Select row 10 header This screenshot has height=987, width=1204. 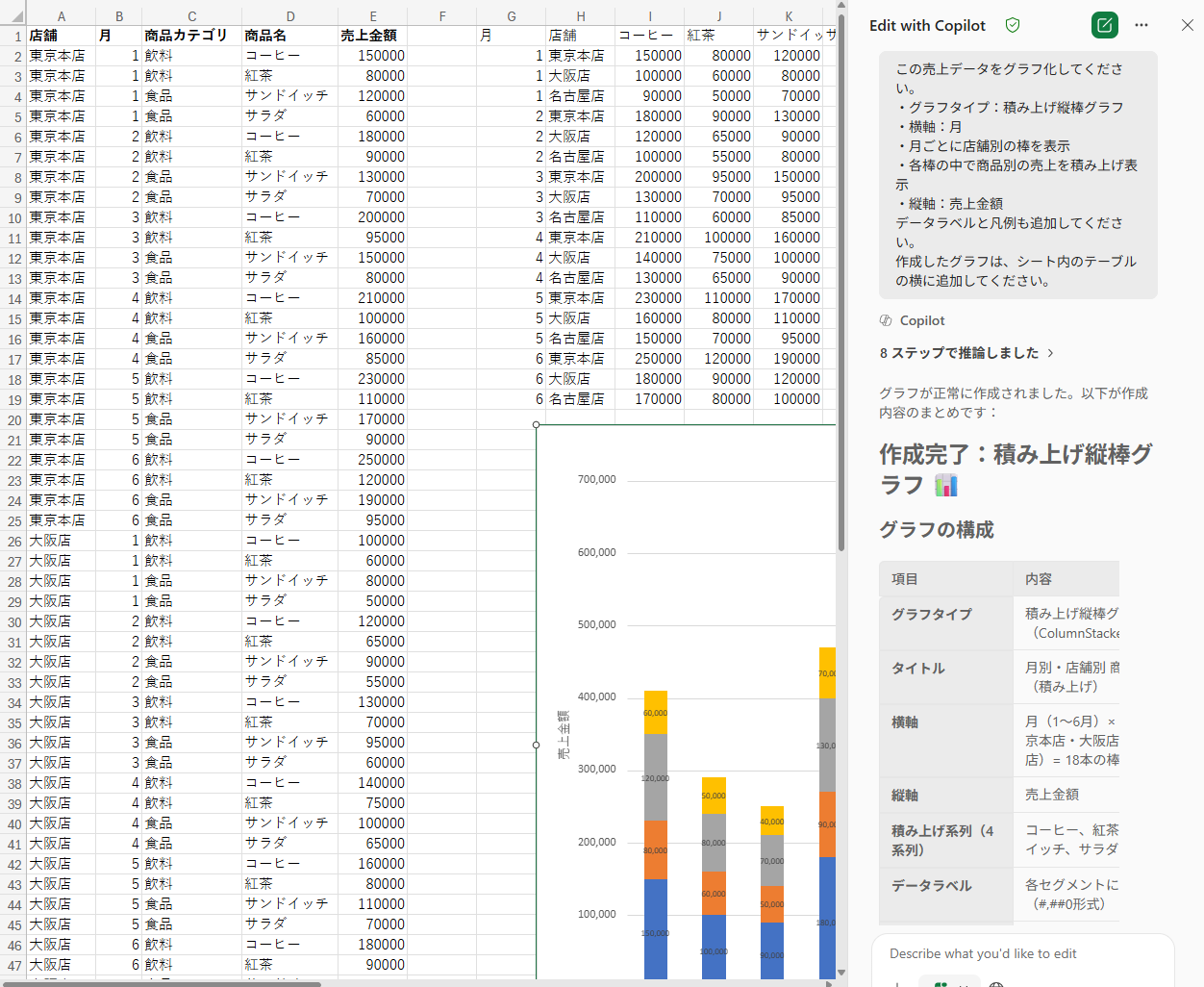coord(13,217)
